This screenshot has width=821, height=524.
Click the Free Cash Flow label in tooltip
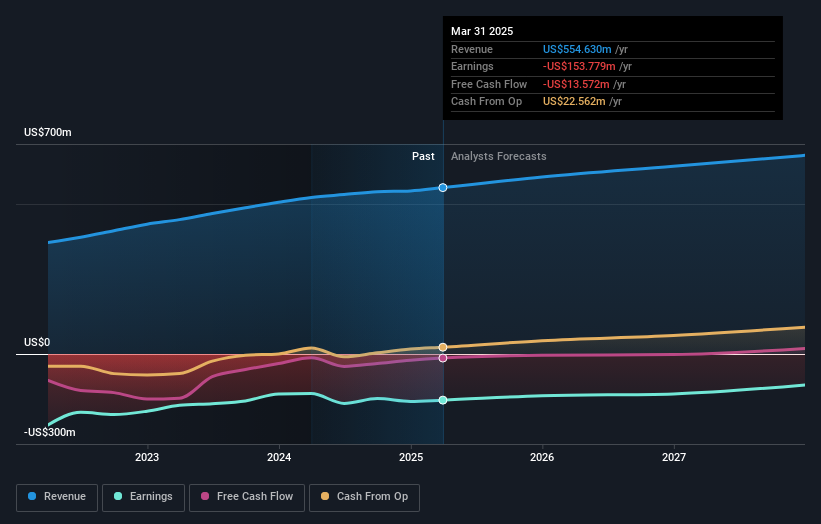pos(489,84)
